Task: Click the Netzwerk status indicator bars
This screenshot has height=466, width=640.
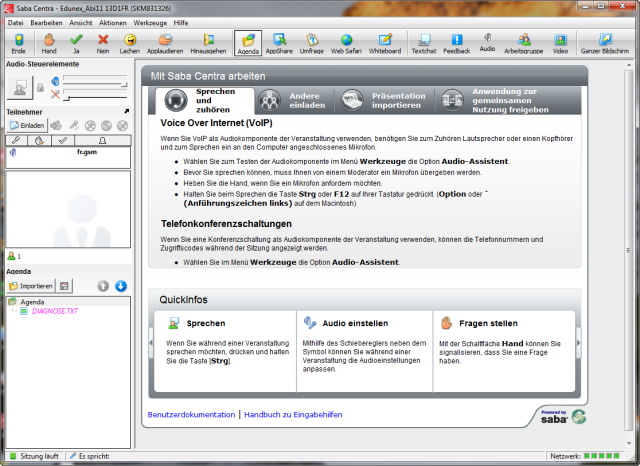Action: point(602,456)
